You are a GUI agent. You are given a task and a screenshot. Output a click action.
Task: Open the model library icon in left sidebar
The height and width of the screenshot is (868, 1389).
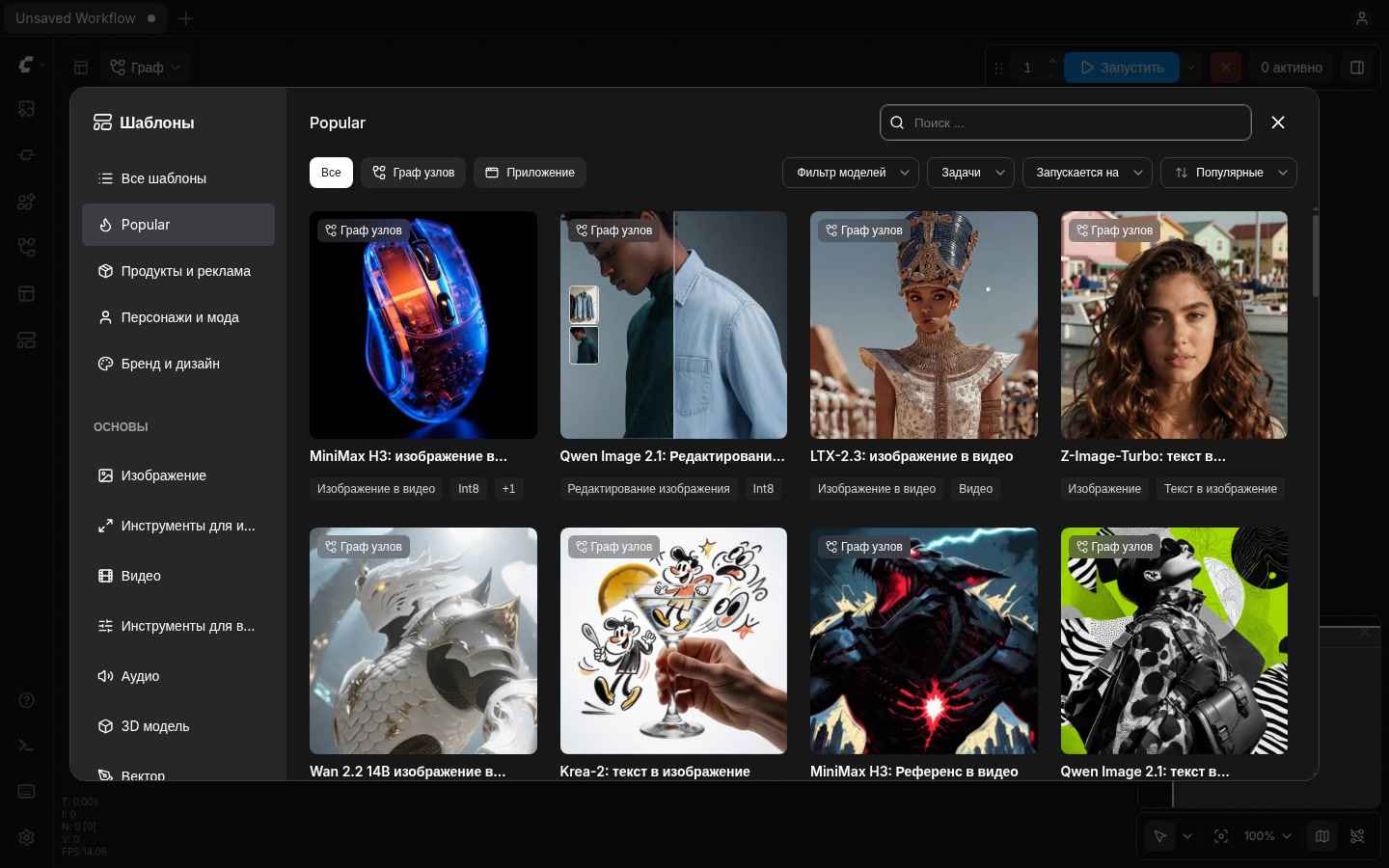click(x=27, y=202)
